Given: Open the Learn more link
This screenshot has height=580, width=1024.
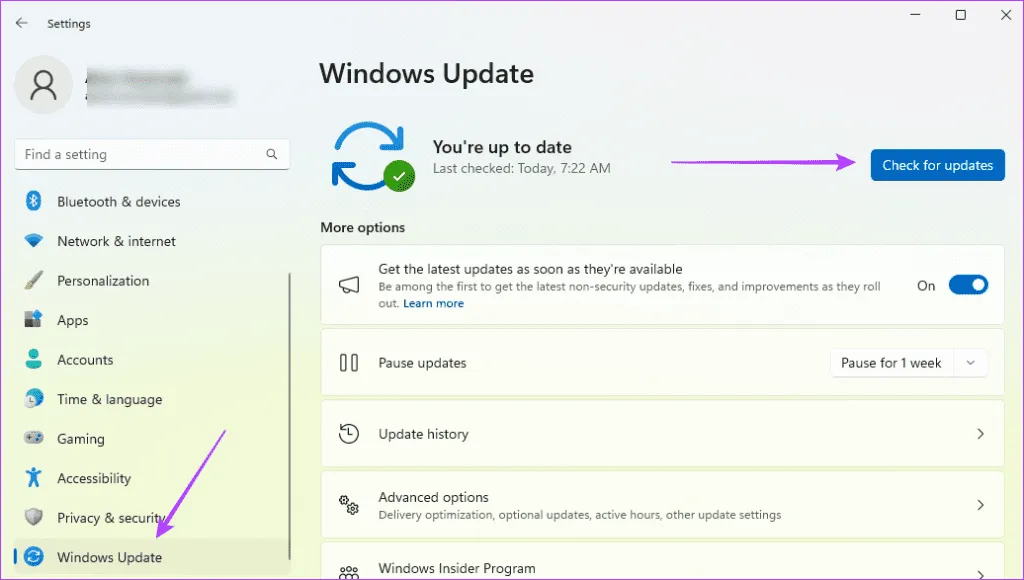Looking at the screenshot, I should [433, 303].
